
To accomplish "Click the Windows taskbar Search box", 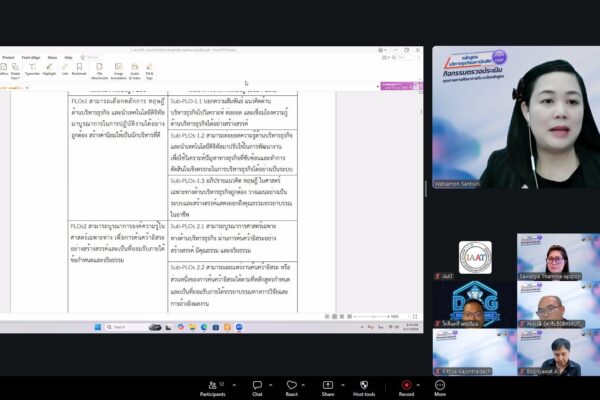I will click(127, 327).
